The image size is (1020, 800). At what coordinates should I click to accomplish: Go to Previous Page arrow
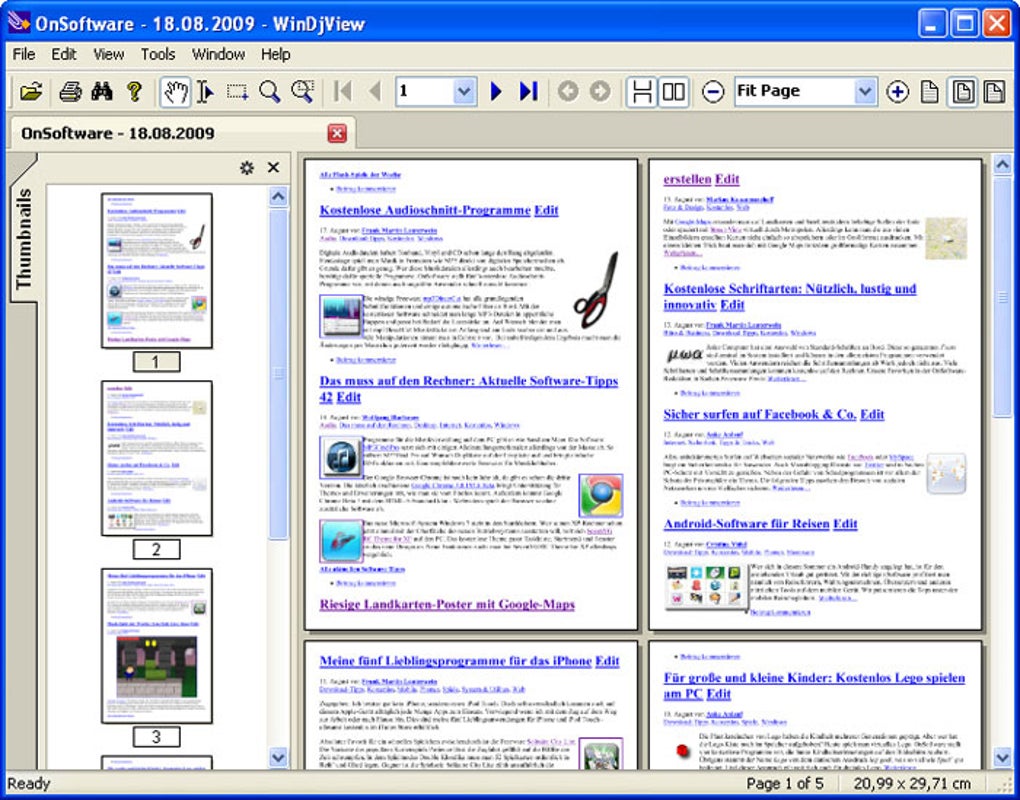pos(375,92)
